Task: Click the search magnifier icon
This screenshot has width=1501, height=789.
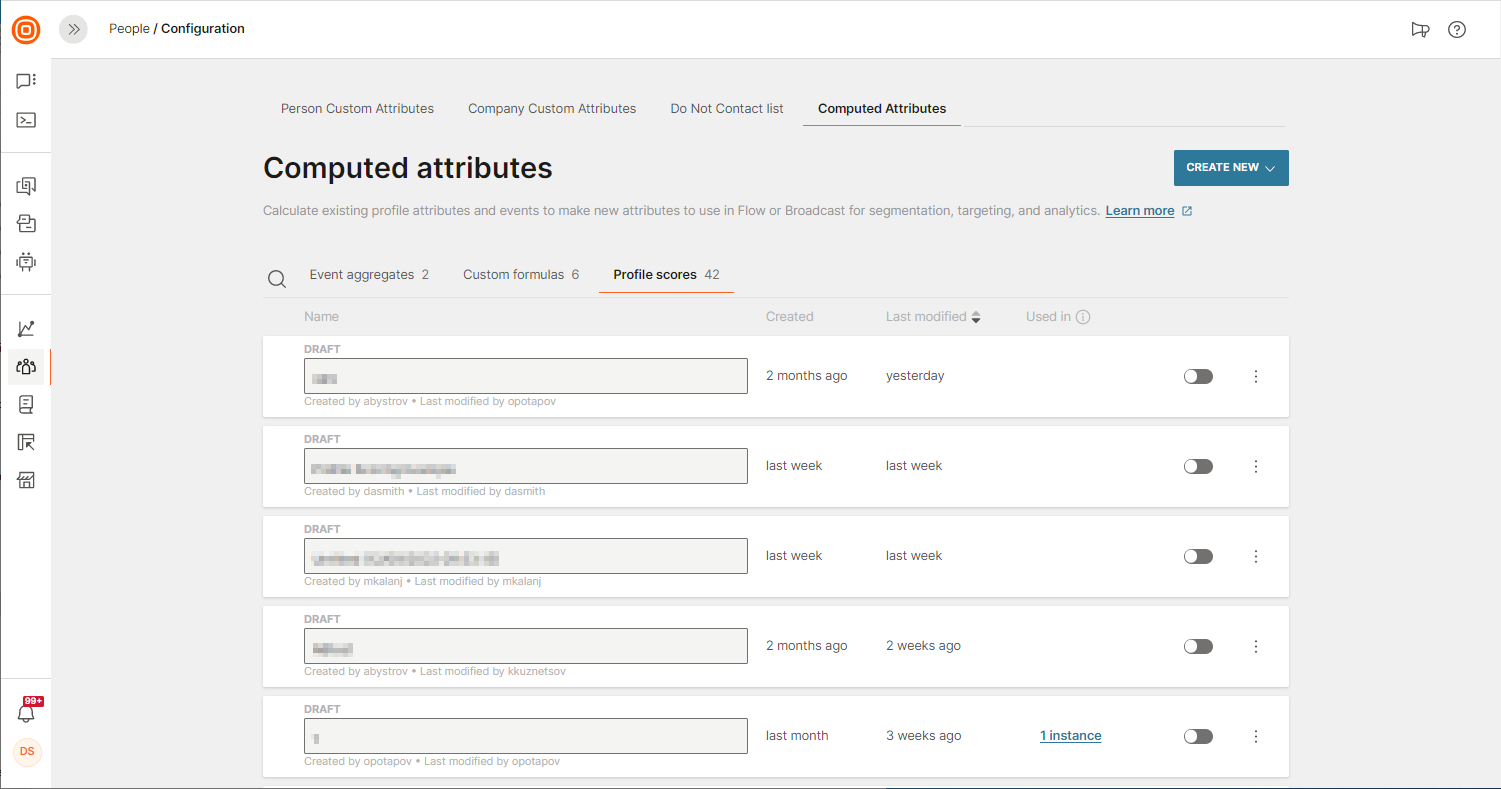Action: pyautogui.click(x=277, y=279)
